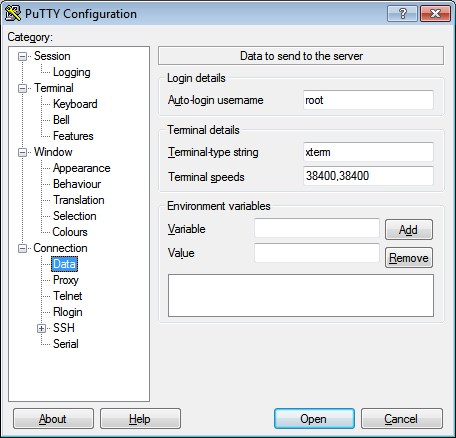Open the Features settings category

pyautogui.click(x=73, y=136)
